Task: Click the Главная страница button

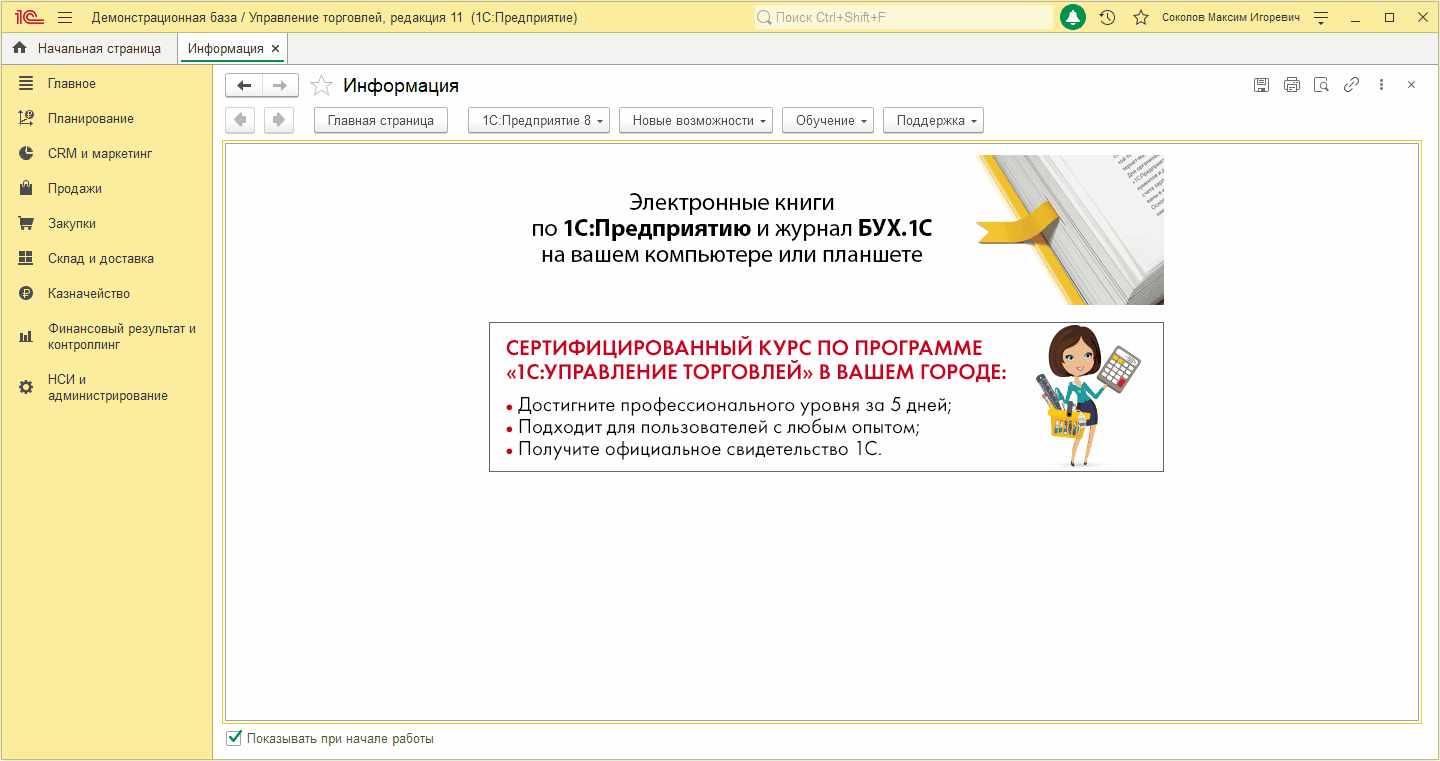Action: (381, 120)
